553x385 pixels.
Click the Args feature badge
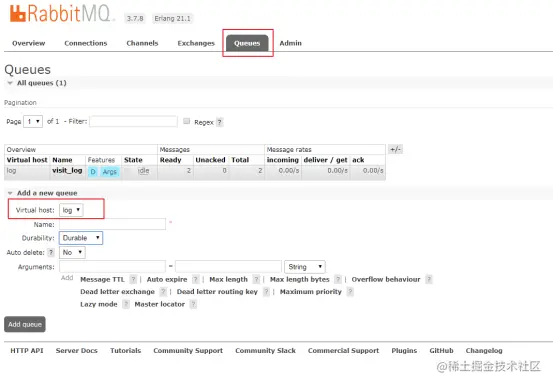tap(110, 172)
